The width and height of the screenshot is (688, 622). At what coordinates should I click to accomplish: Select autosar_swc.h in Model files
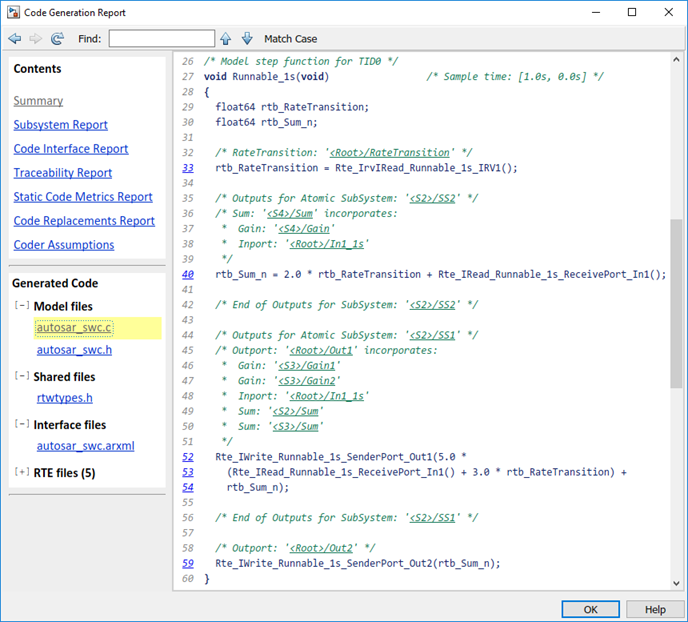click(74, 351)
